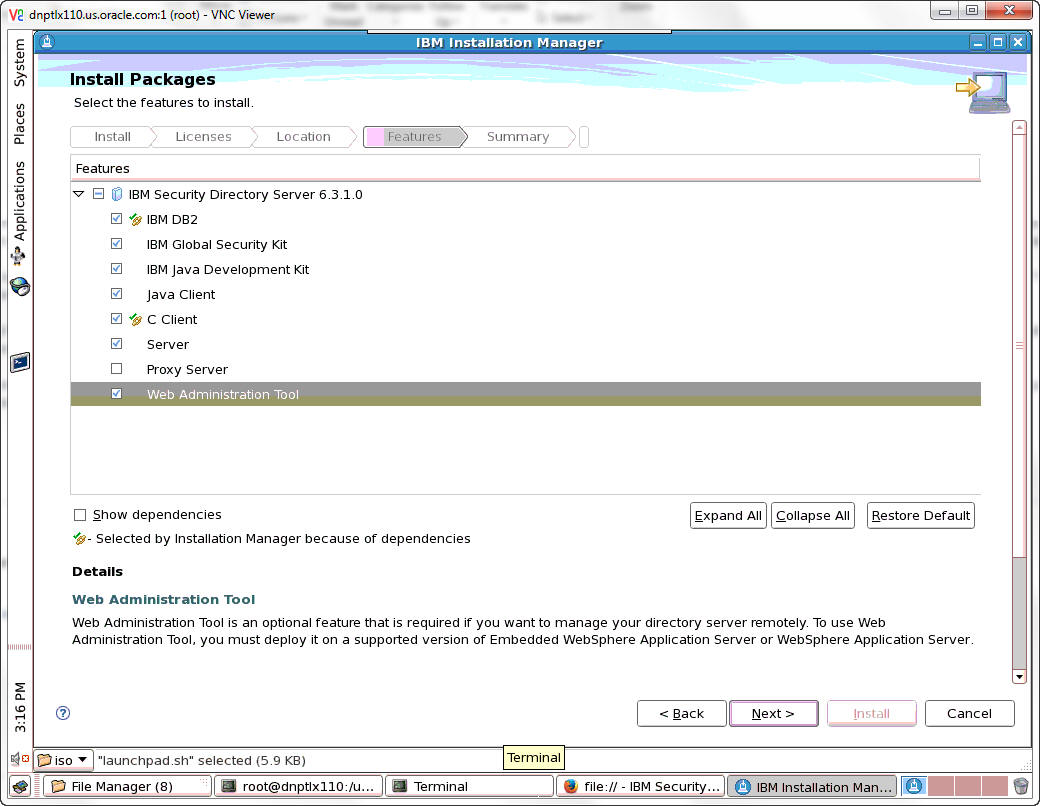The image size is (1040, 806).
Task: Click Expand All button
Action: tap(728, 515)
